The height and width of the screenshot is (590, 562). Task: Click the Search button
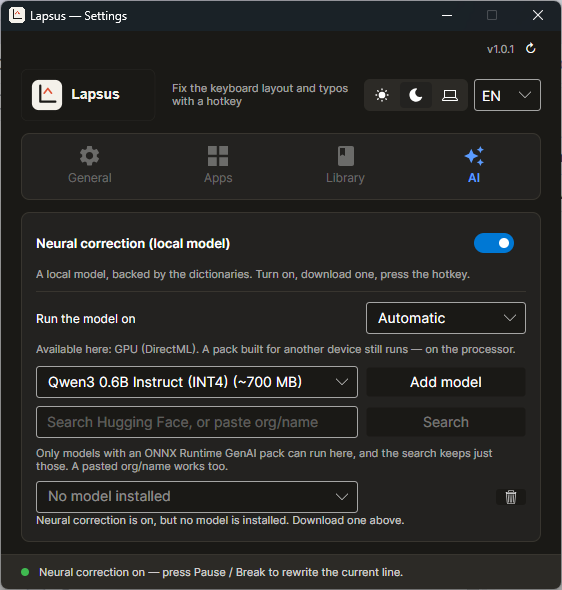[x=446, y=422]
